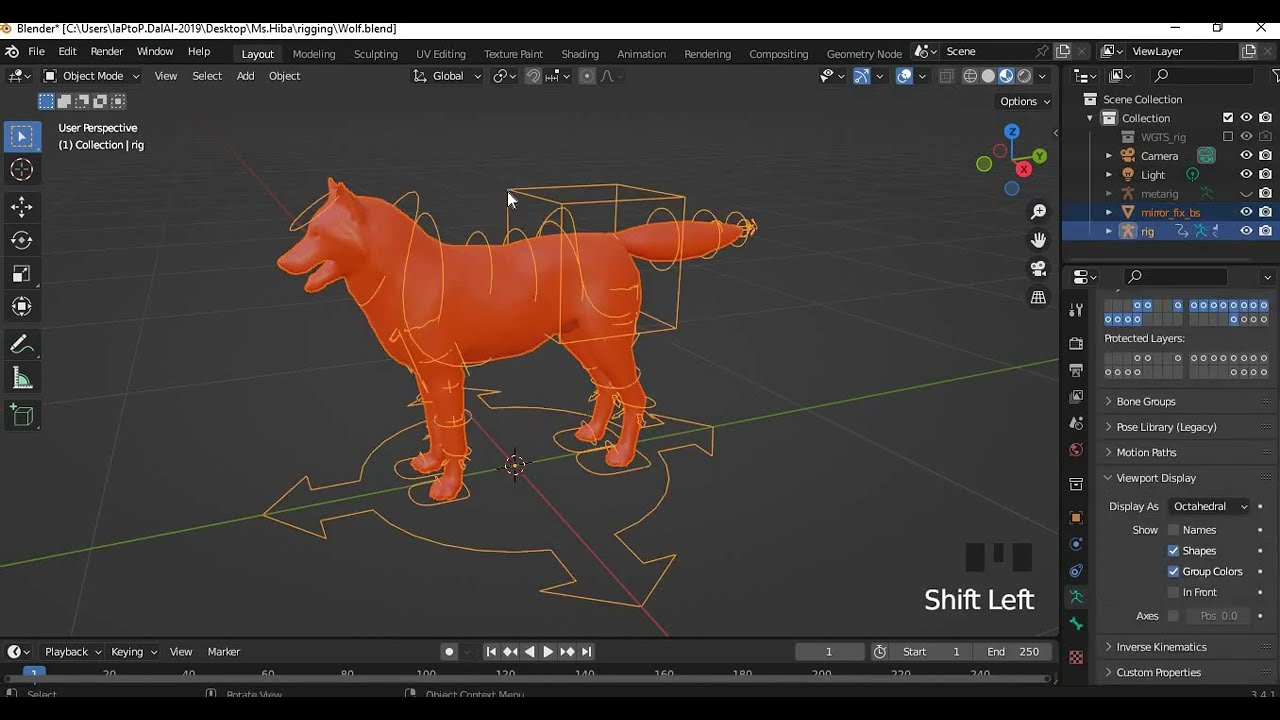
Task: Expand the Bone Groups panel
Action: tap(1146, 401)
